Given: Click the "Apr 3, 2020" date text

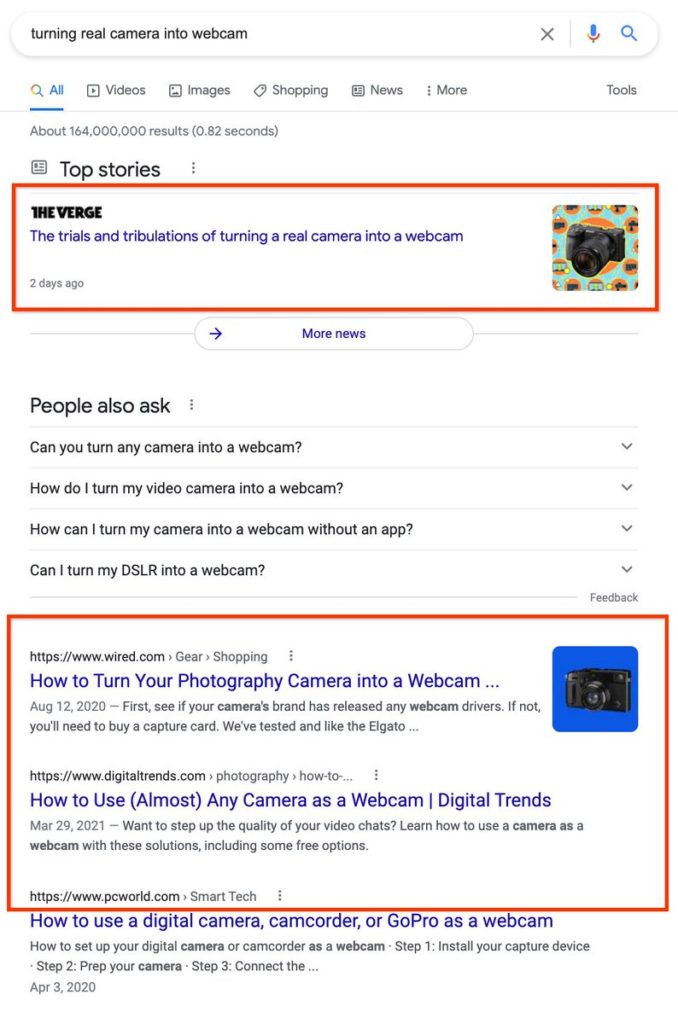Looking at the screenshot, I should tap(63, 987).
